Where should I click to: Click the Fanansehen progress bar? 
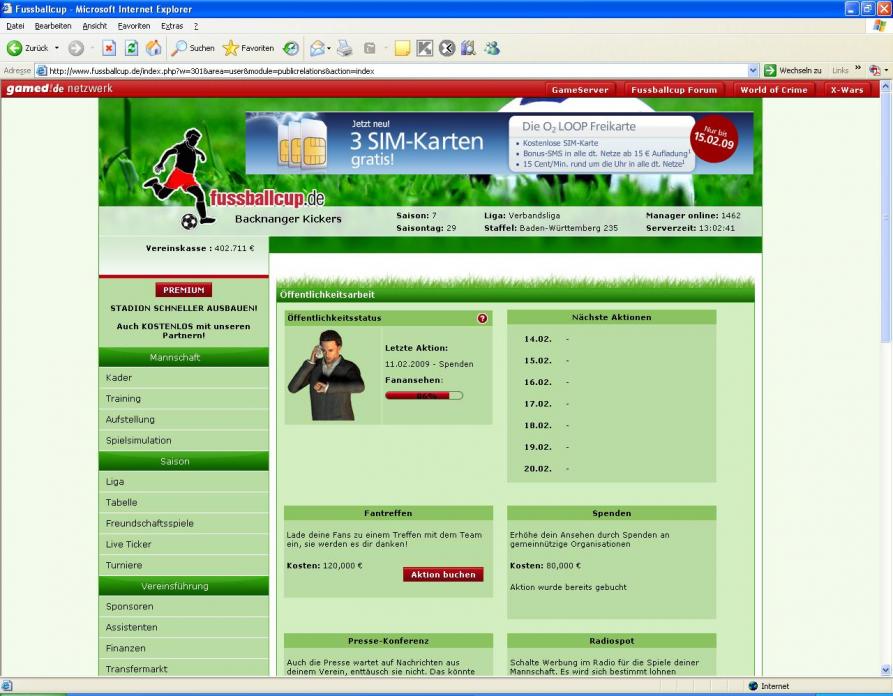424,396
